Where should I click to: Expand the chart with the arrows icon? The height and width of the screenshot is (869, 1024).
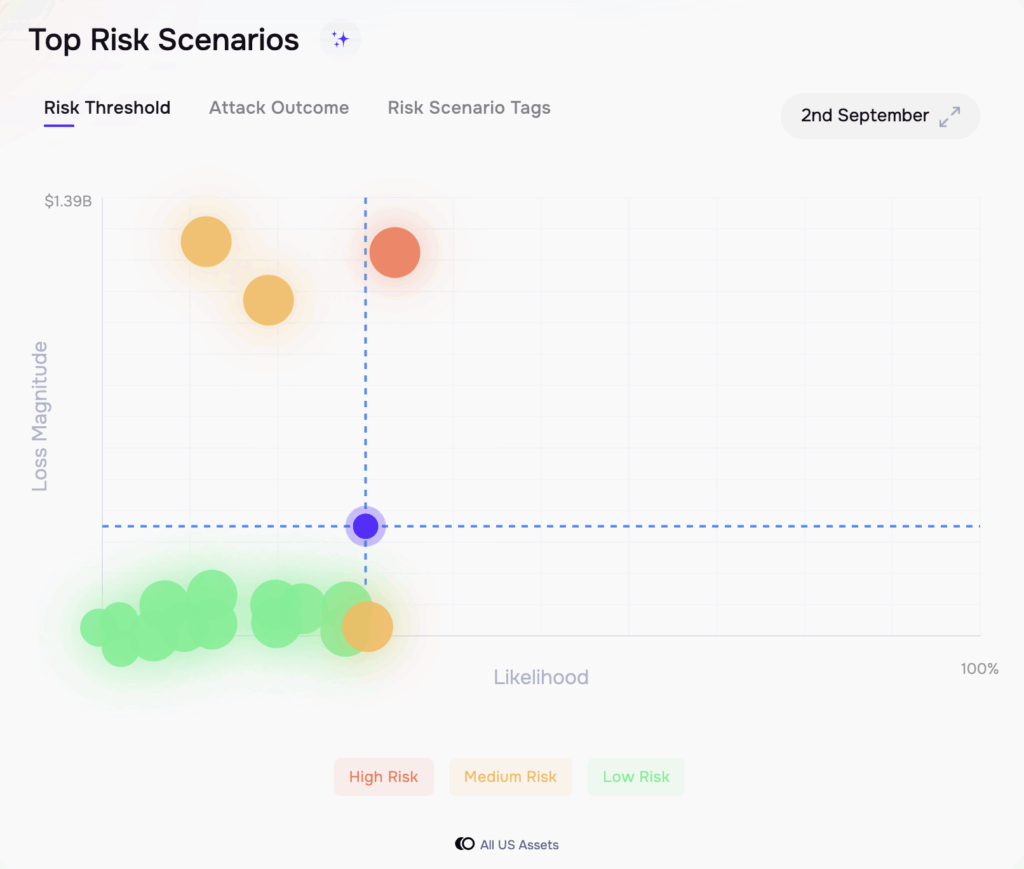pyautogui.click(x=950, y=116)
